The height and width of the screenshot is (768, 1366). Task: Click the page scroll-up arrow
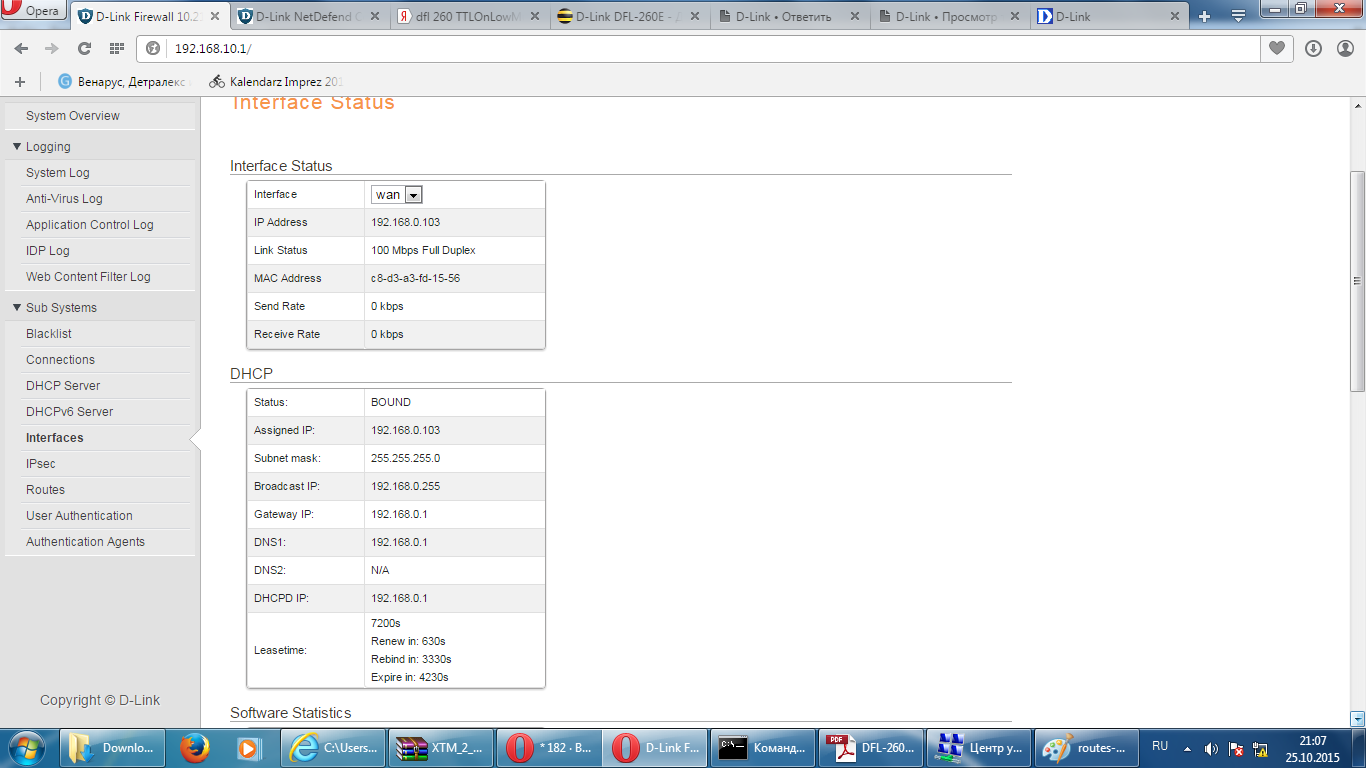point(1357,104)
